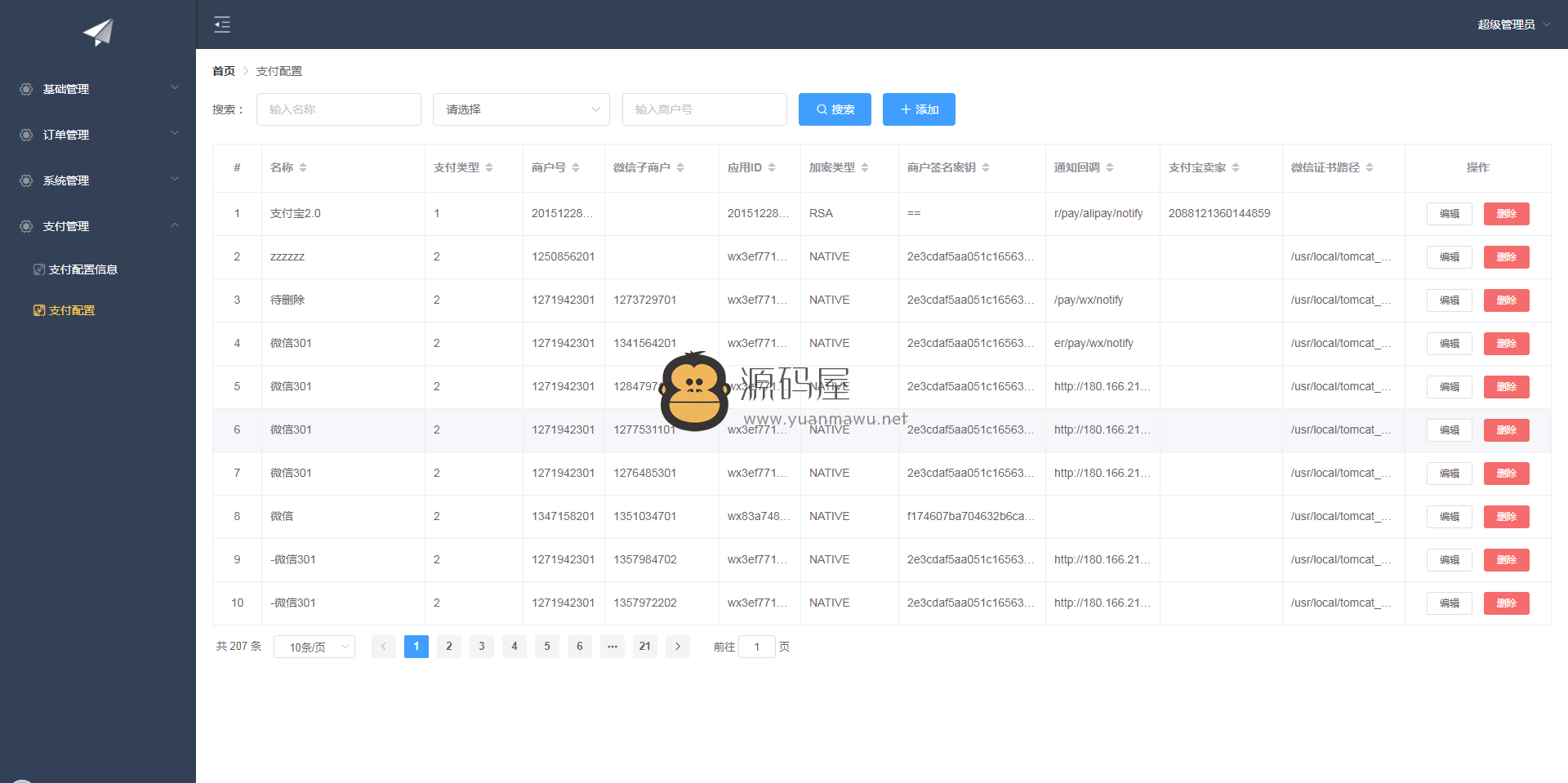
Task: Sort by 名称 column sort icon
Action: pyautogui.click(x=303, y=167)
